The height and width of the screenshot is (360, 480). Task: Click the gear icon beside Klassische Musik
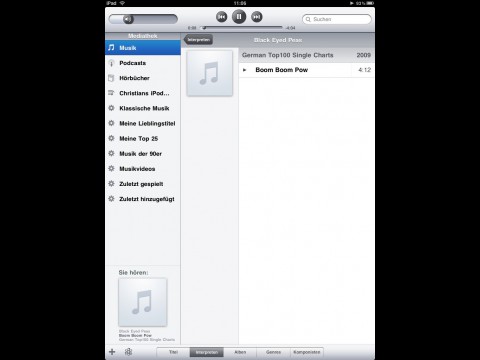[111, 108]
